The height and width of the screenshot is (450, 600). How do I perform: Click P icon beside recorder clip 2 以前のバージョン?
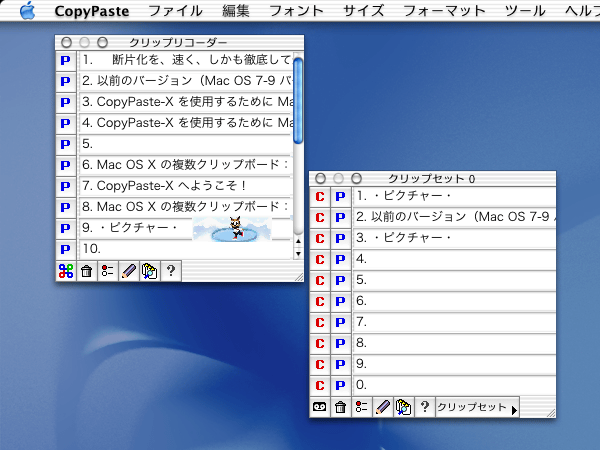(x=66, y=81)
